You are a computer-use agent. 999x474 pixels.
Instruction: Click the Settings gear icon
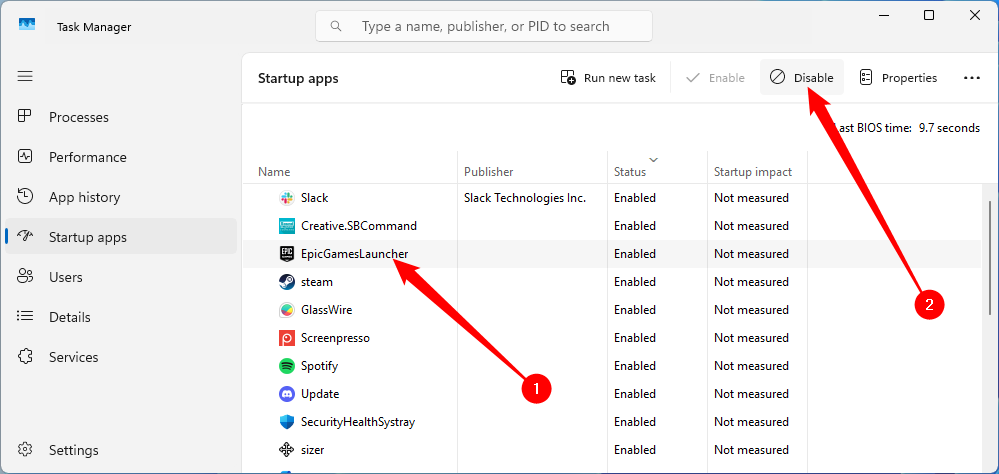pyautogui.click(x=25, y=450)
